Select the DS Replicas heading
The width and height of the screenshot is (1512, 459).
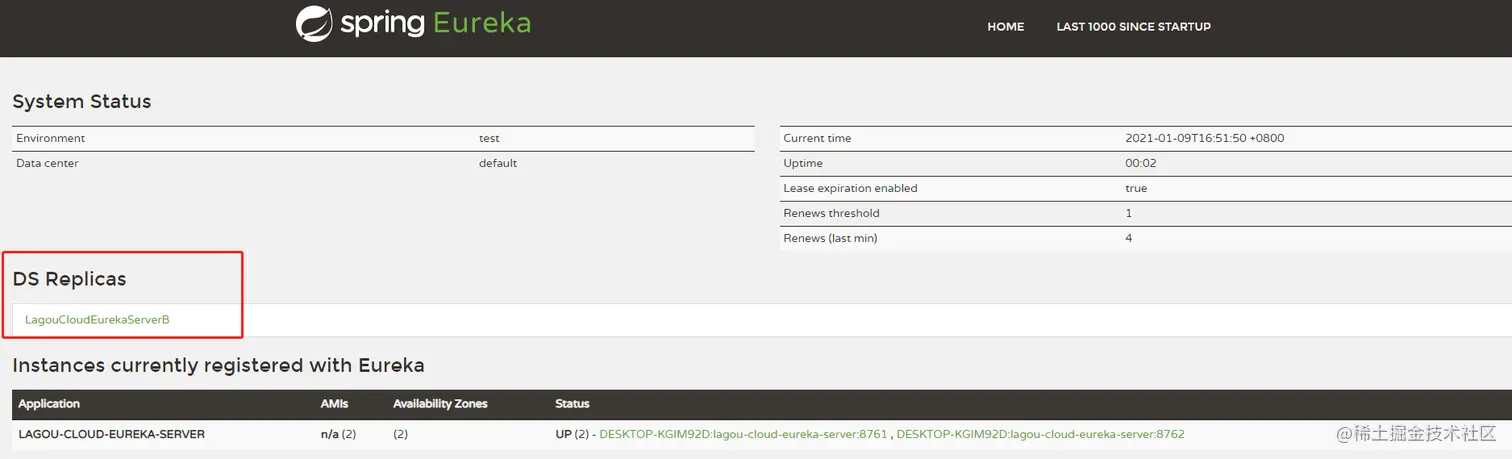pyautogui.click(x=70, y=279)
